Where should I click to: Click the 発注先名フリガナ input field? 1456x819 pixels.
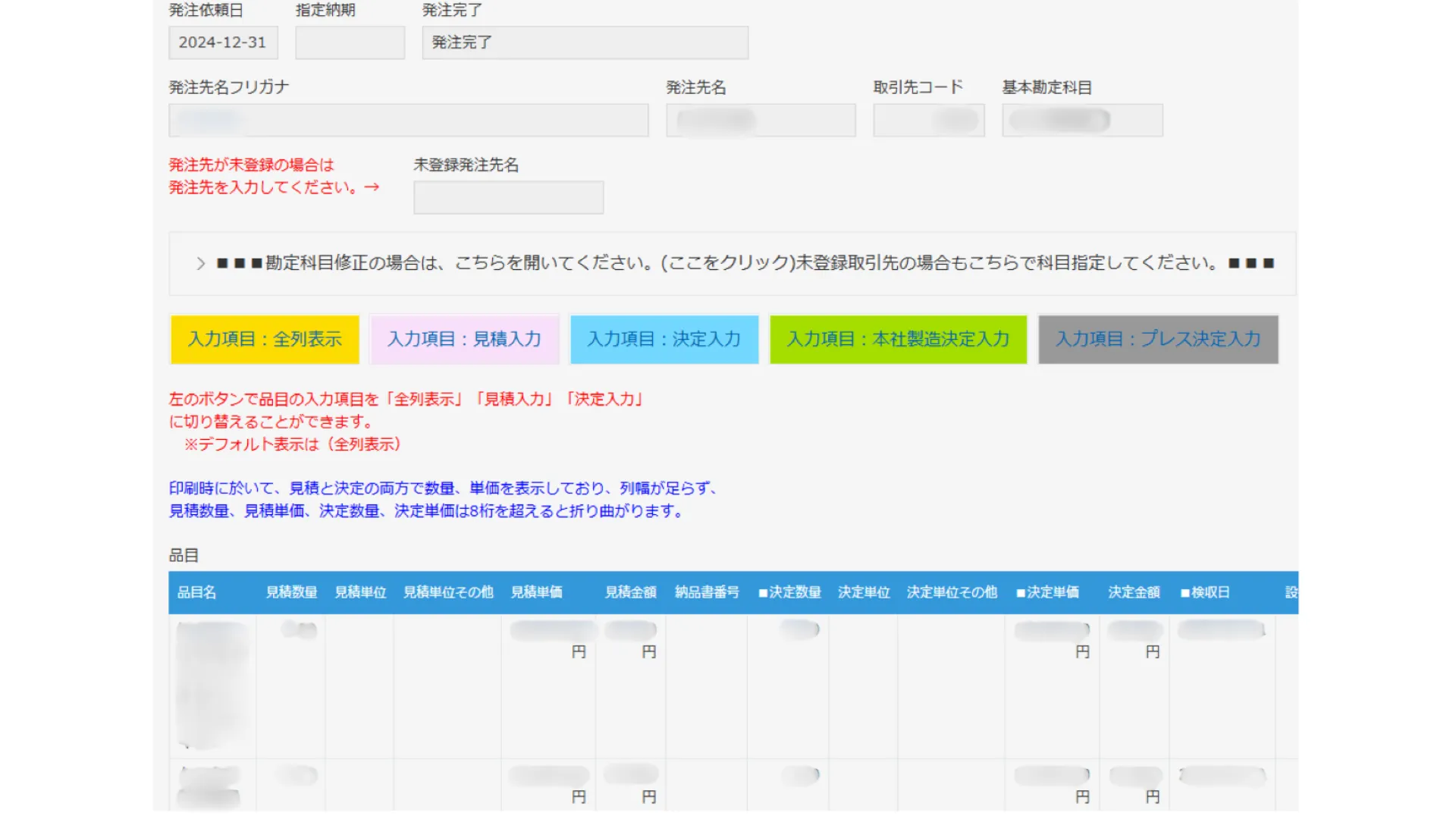tap(408, 121)
